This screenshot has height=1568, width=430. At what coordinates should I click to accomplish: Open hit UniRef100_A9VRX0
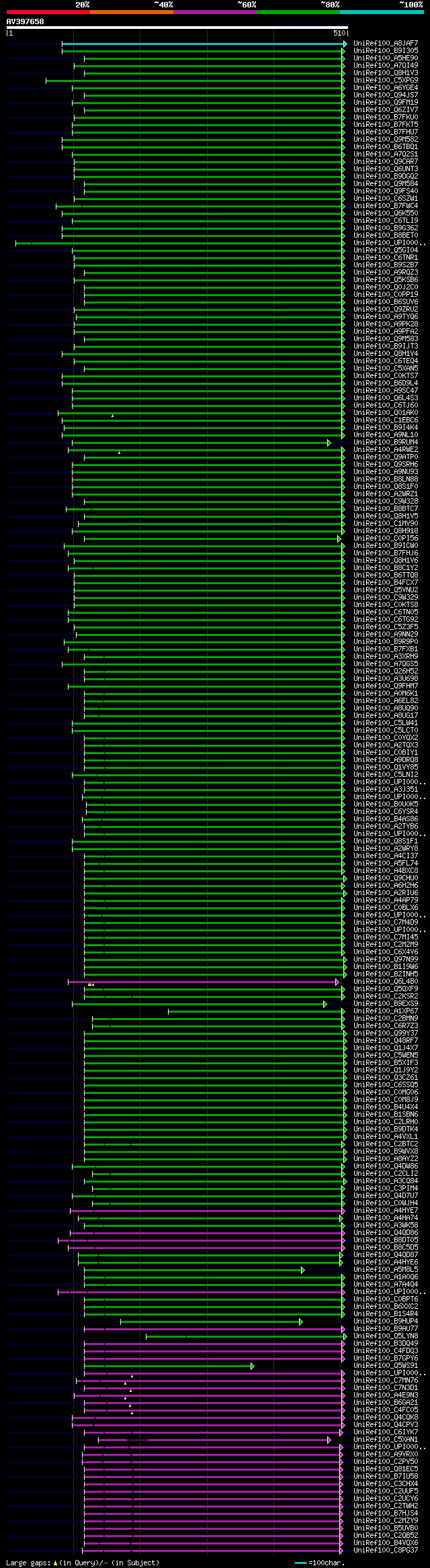[x=386, y=1455]
